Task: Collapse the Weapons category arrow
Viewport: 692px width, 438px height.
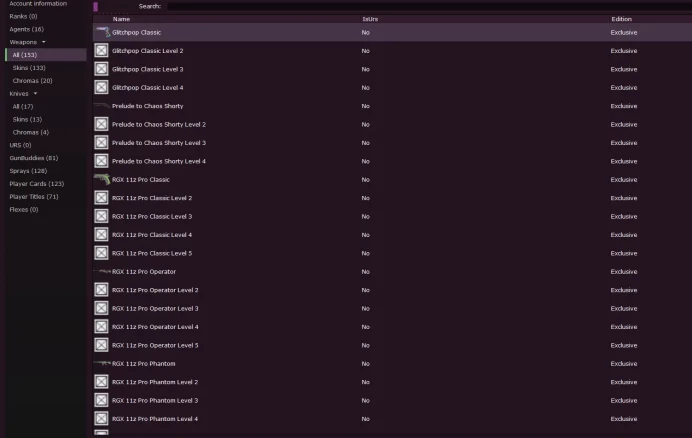Action: [43, 42]
